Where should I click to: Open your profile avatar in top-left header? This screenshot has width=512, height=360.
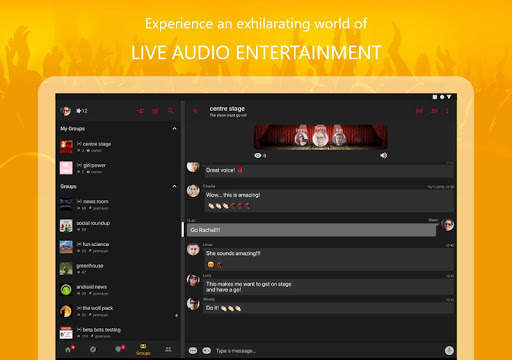click(66, 111)
